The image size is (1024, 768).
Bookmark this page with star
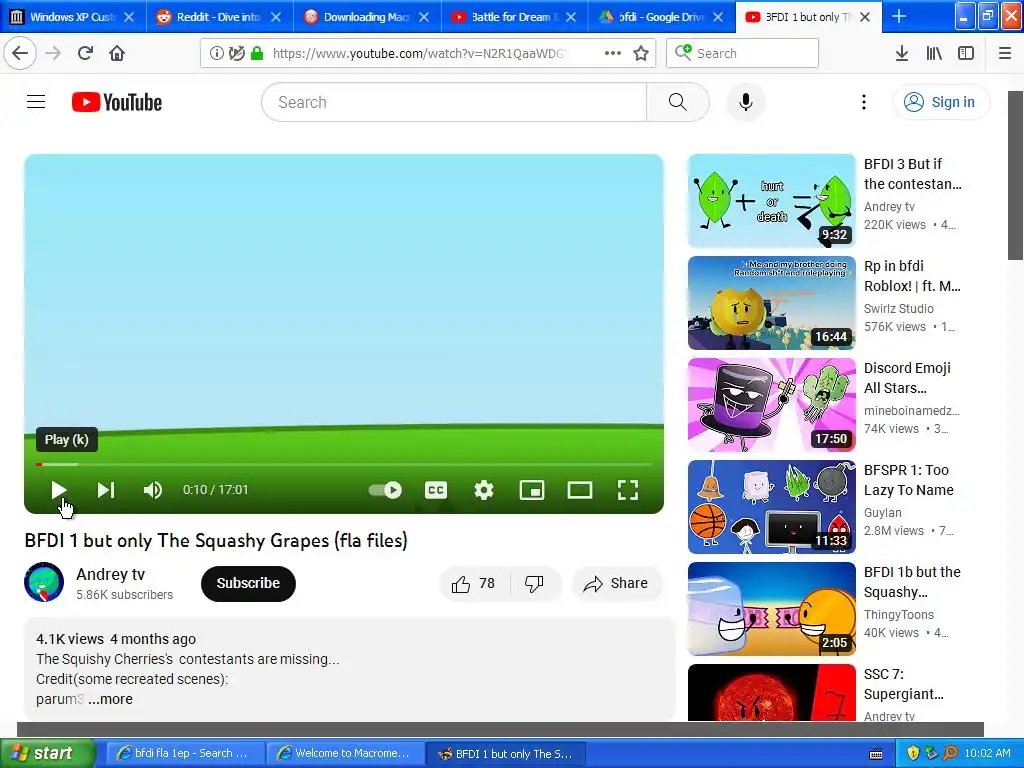pos(641,53)
